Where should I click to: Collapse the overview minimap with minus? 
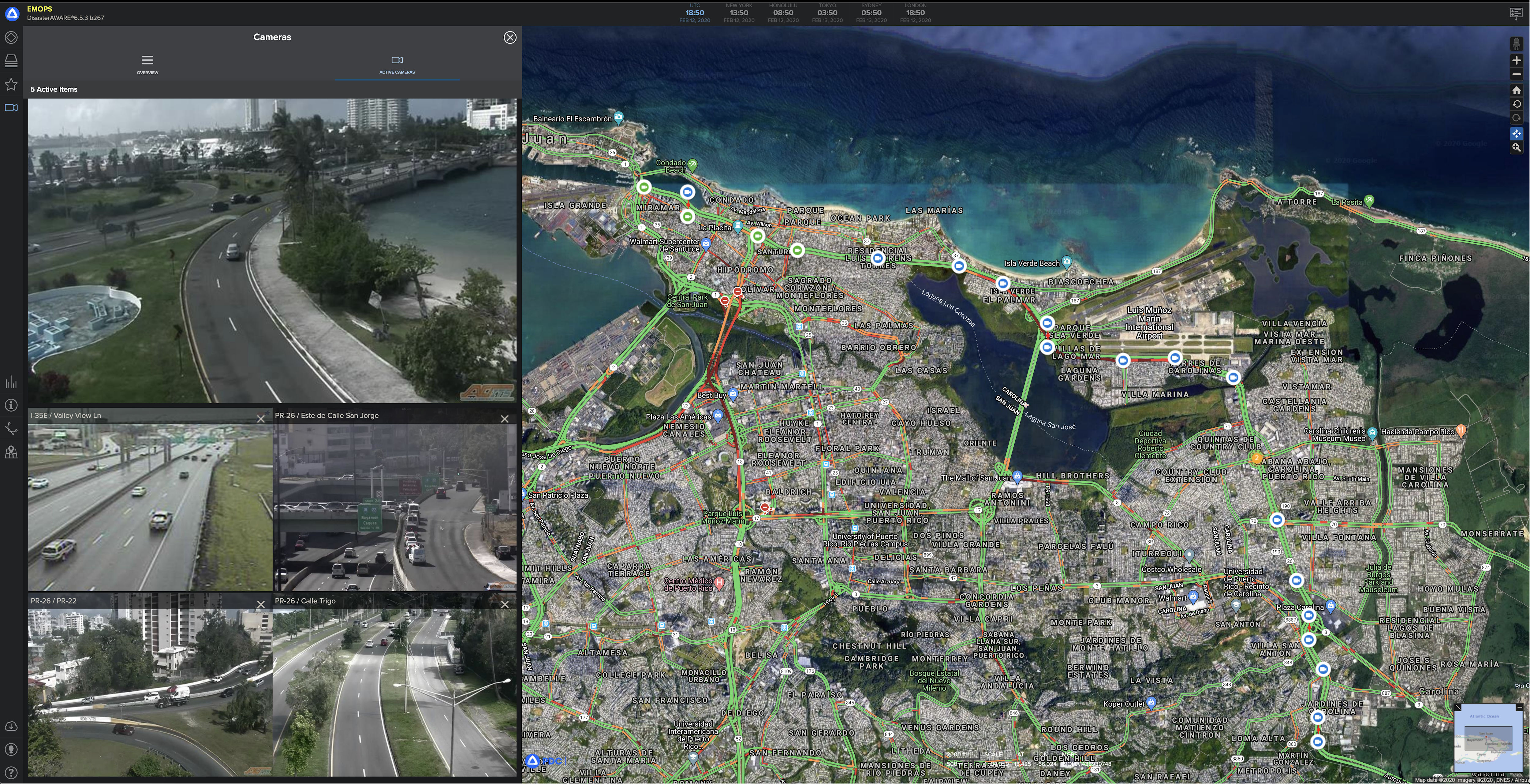pos(1519,708)
